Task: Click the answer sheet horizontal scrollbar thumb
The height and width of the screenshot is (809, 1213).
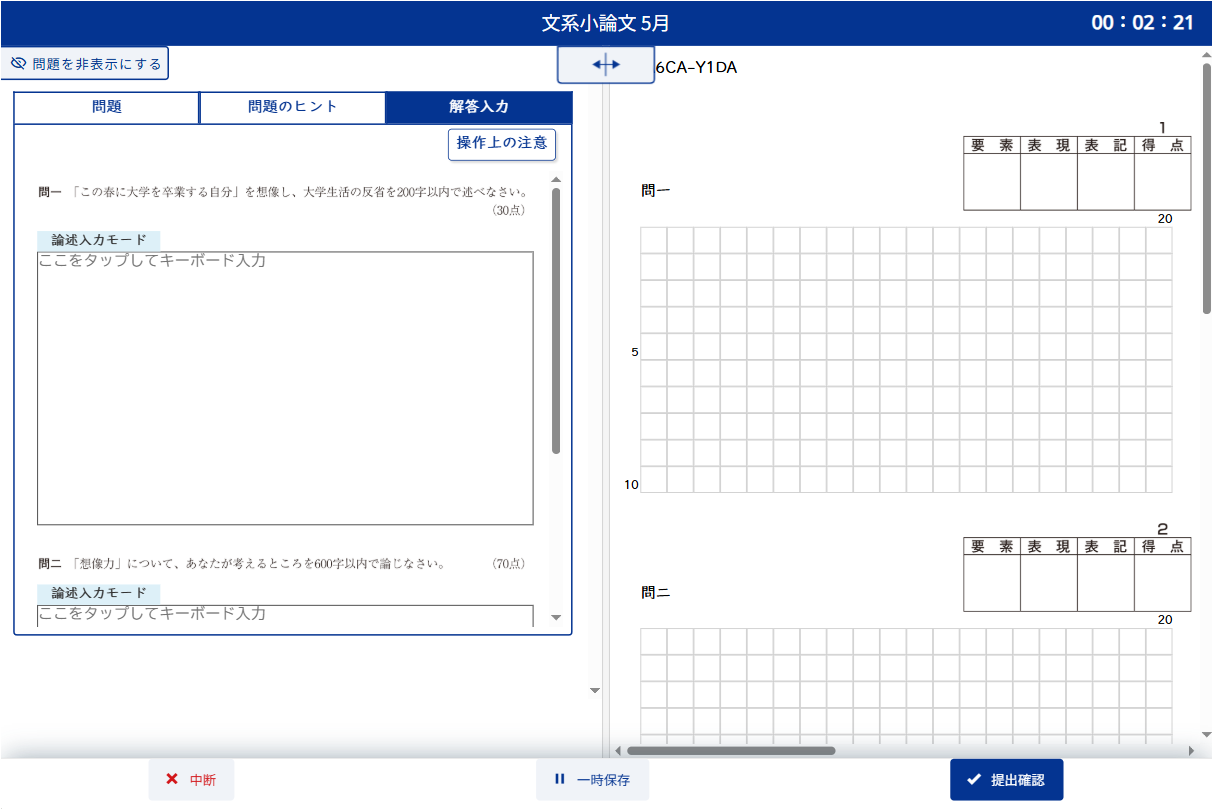Action: coord(730,750)
